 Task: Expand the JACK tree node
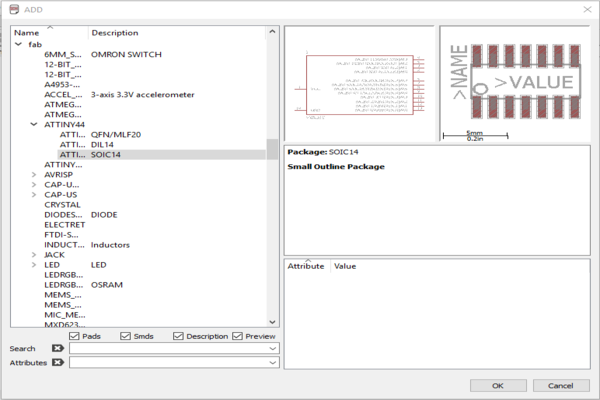point(34,255)
